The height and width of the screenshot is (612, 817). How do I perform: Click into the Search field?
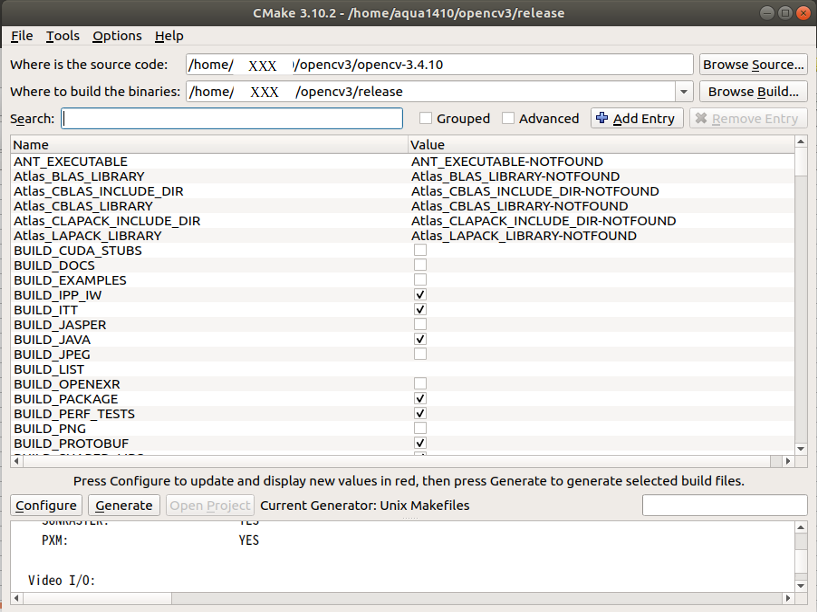(232, 119)
